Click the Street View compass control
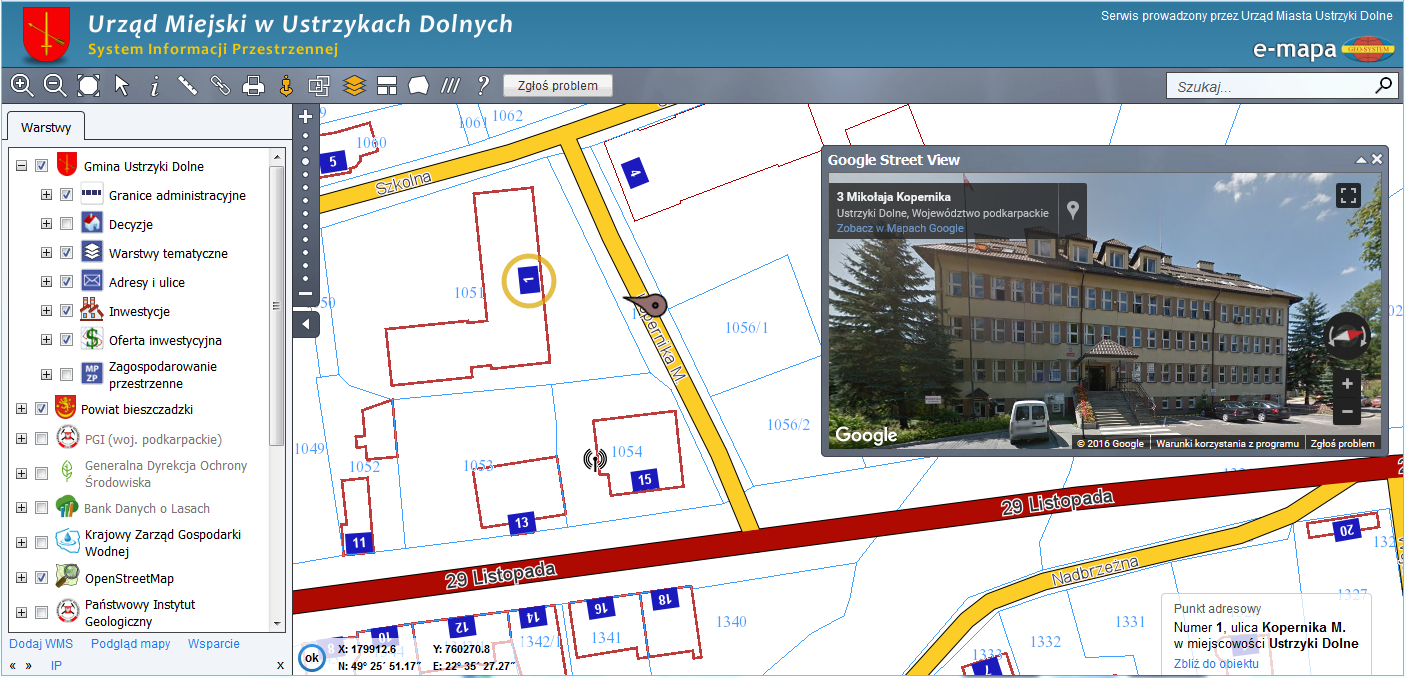The height and width of the screenshot is (678, 1406). pos(1347,336)
